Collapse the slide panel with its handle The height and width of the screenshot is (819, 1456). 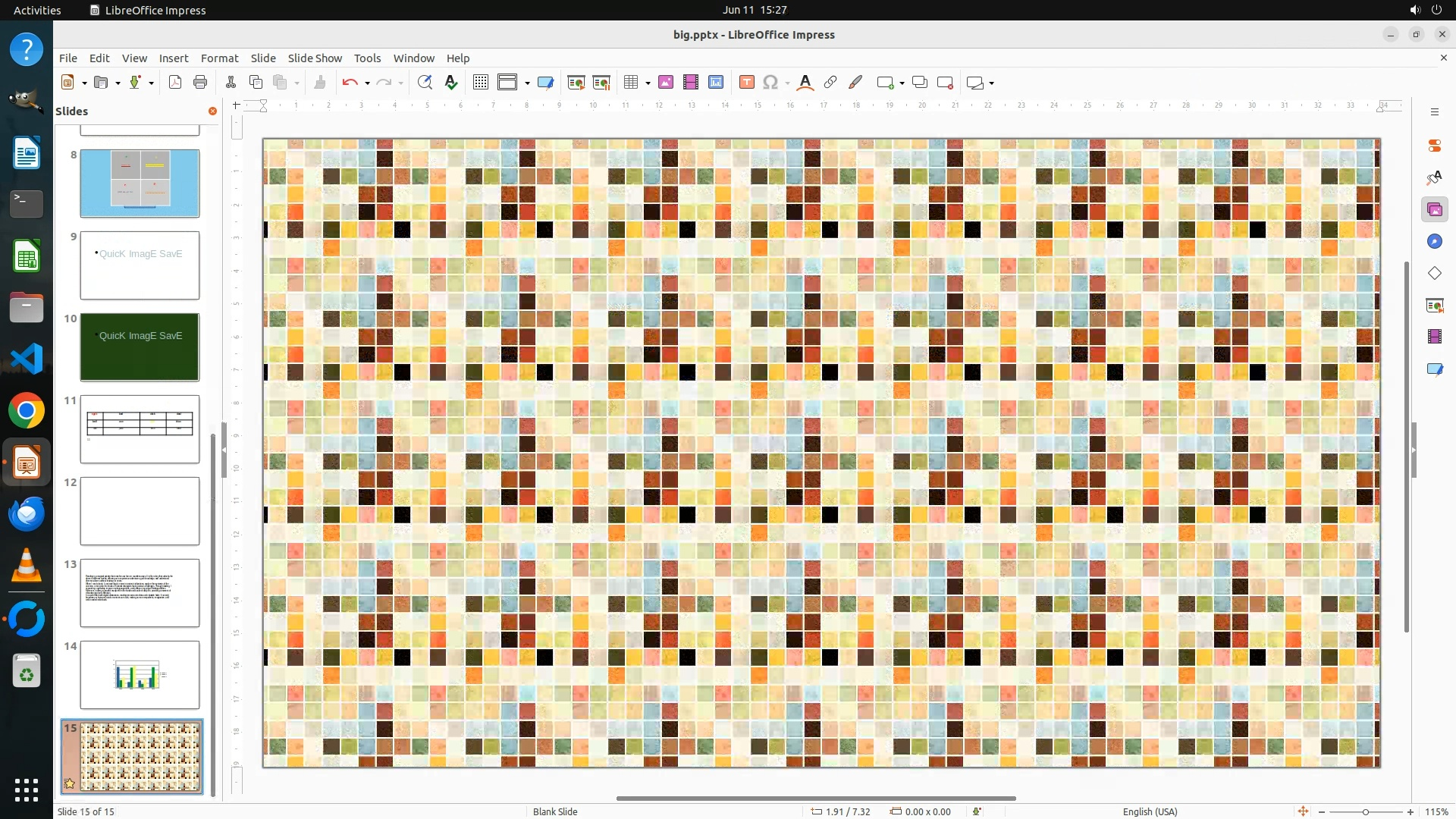[224, 450]
